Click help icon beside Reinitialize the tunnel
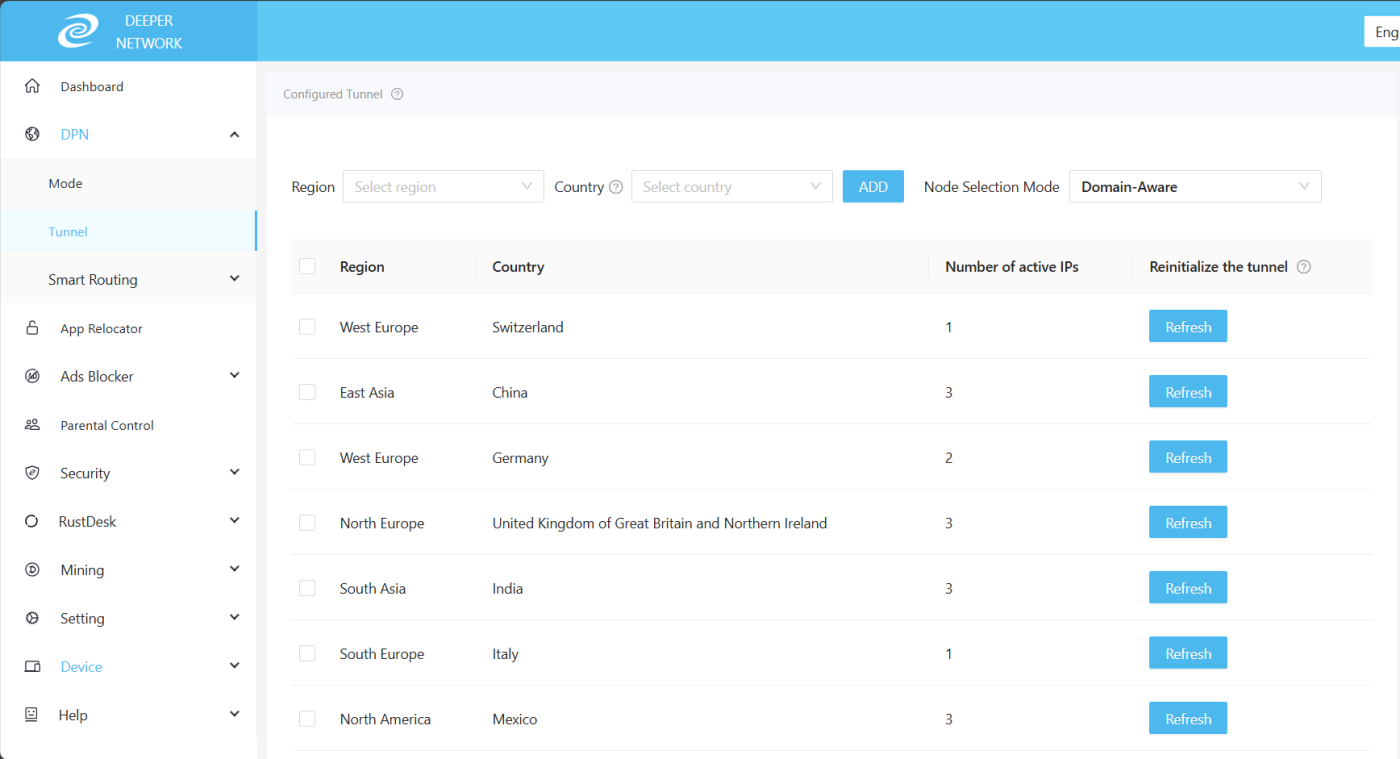This screenshot has width=1400, height=759. click(1303, 267)
